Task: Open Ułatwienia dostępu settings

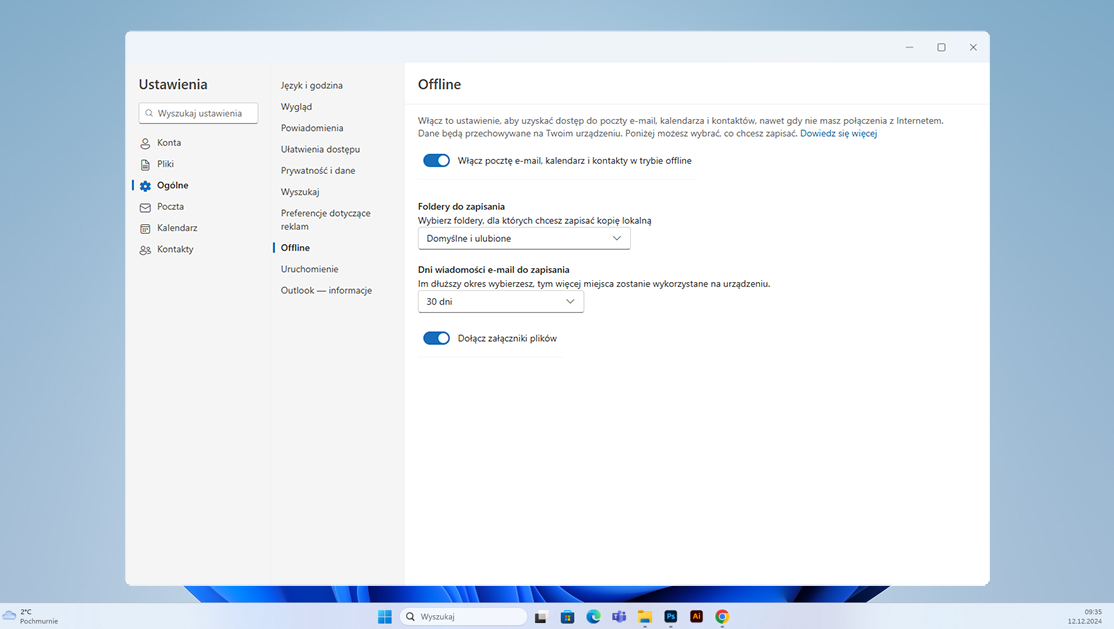Action: [x=320, y=149]
